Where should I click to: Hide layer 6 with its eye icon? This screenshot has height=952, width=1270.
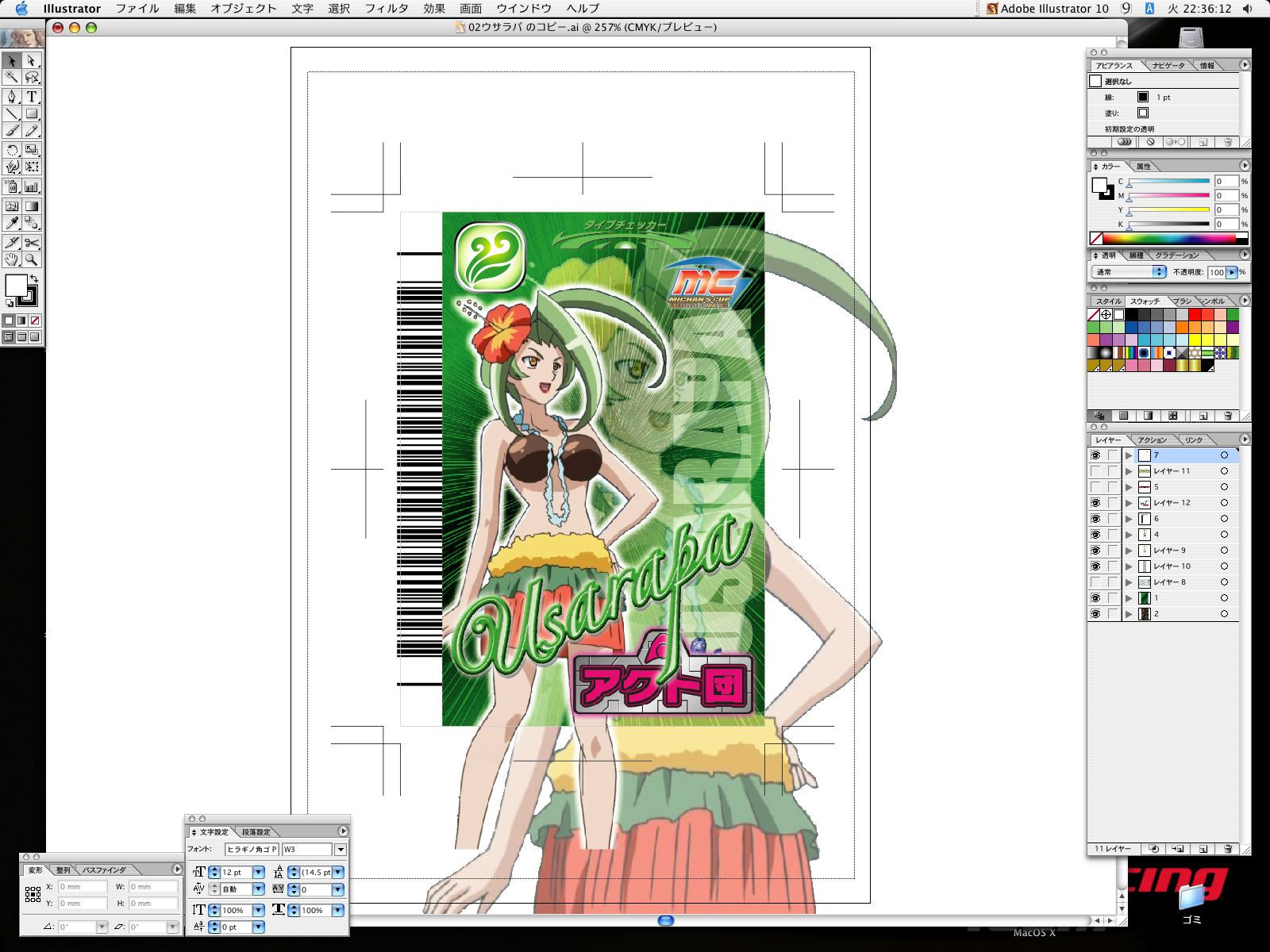(x=1095, y=519)
